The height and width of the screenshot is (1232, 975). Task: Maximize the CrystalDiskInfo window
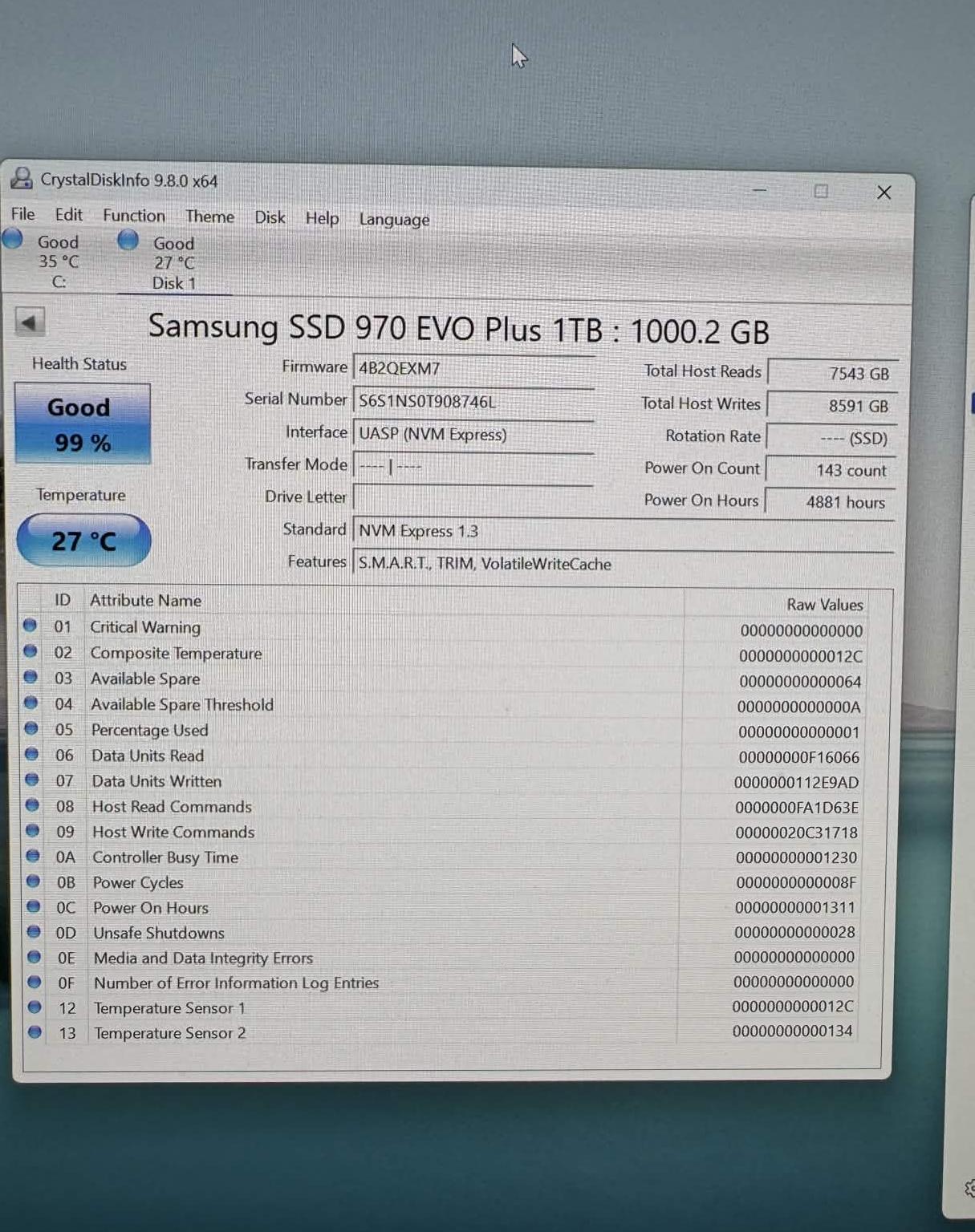821,191
